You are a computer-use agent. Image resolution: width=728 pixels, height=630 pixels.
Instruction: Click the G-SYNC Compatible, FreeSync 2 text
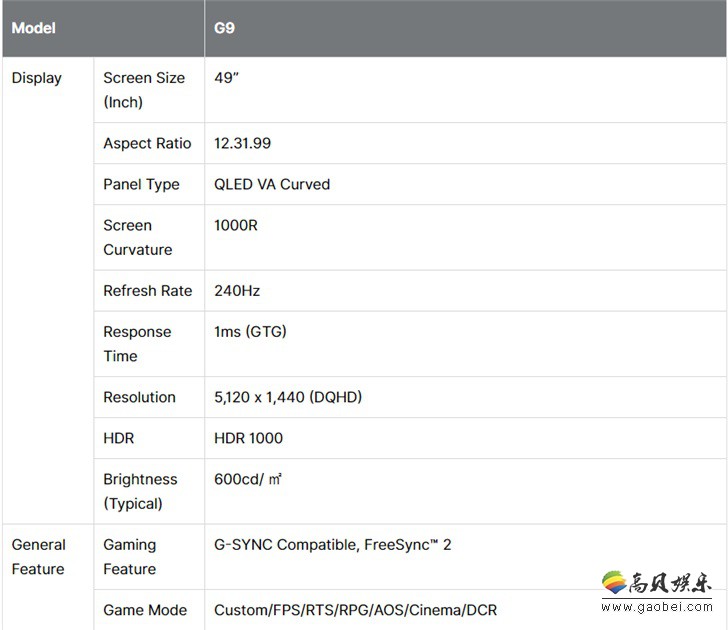pyautogui.click(x=333, y=545)
